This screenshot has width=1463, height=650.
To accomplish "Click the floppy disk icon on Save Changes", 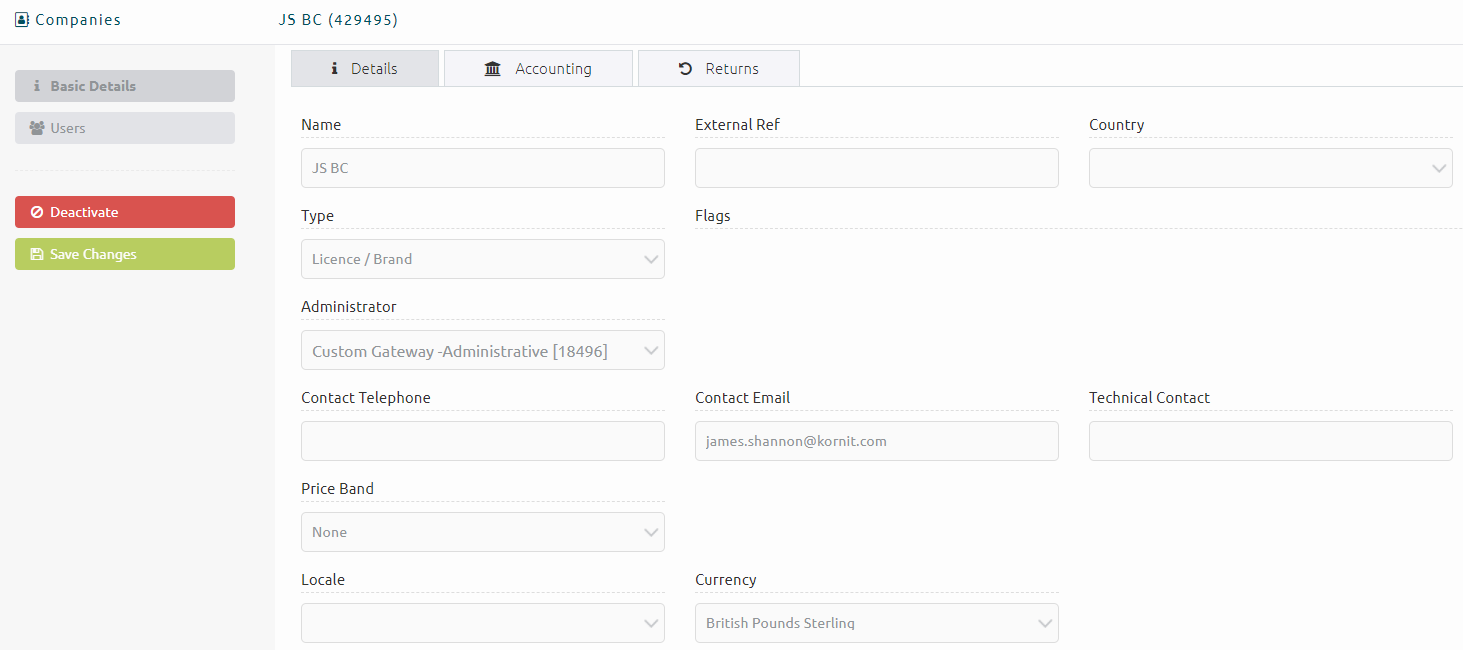I will click(37, 254).
